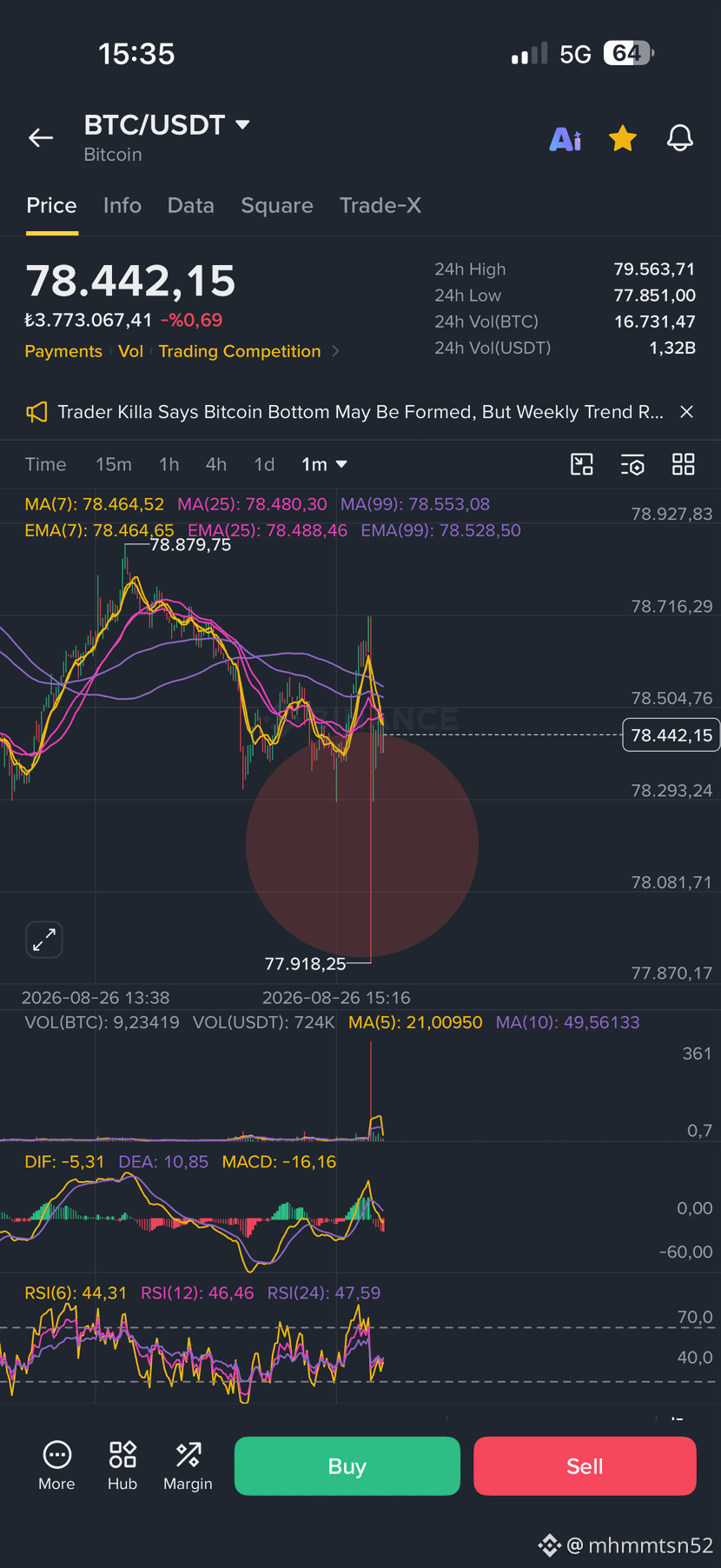721x1568 pixels.
Task: Tap the 24h High value 79.563,71
Action: click(x=654, y=269)
